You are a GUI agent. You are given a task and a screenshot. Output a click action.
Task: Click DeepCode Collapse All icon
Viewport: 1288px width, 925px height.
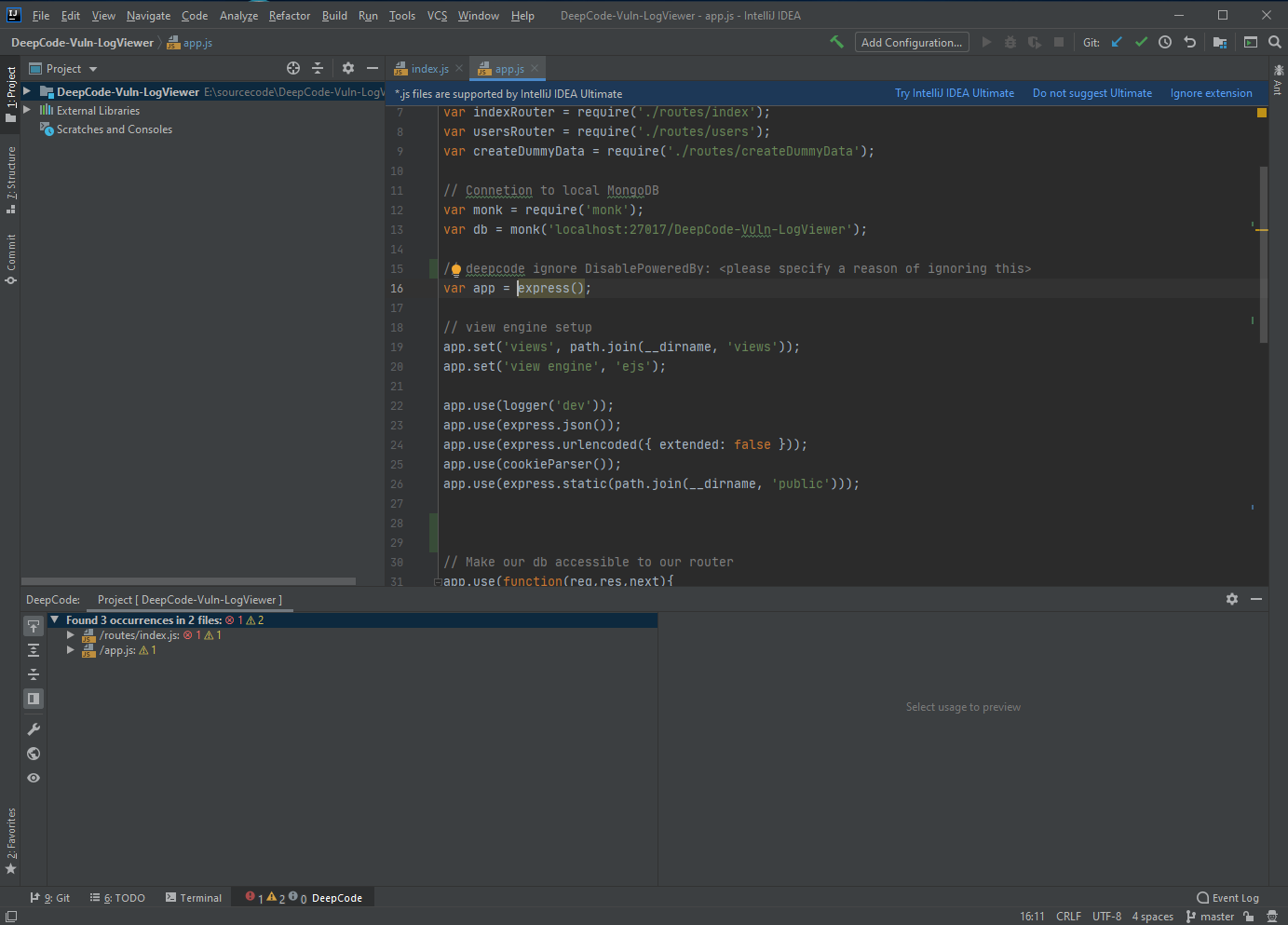34,674
